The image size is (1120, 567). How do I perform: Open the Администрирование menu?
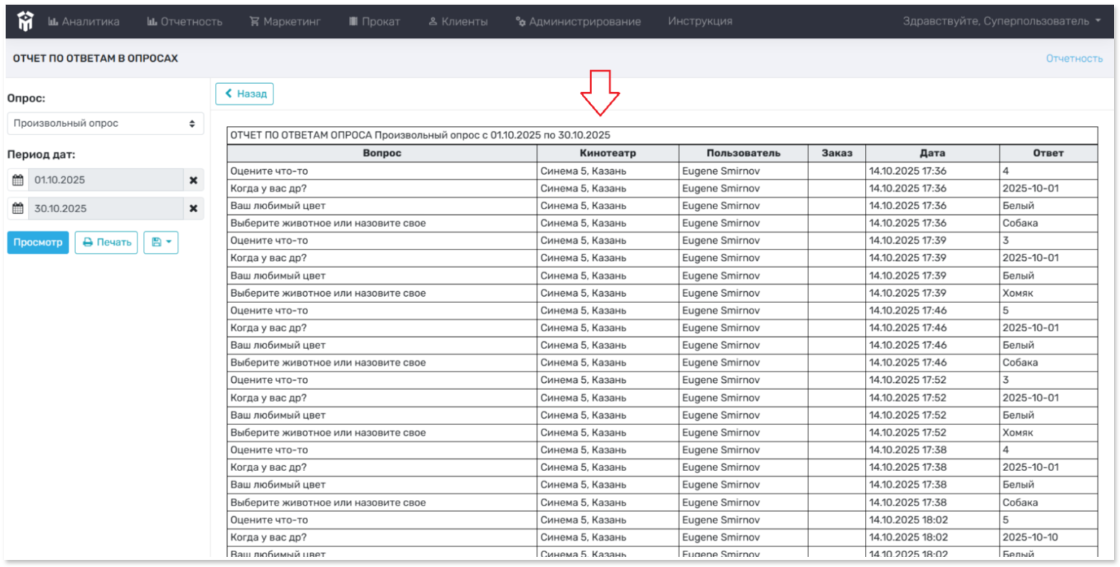click(578, 21)
